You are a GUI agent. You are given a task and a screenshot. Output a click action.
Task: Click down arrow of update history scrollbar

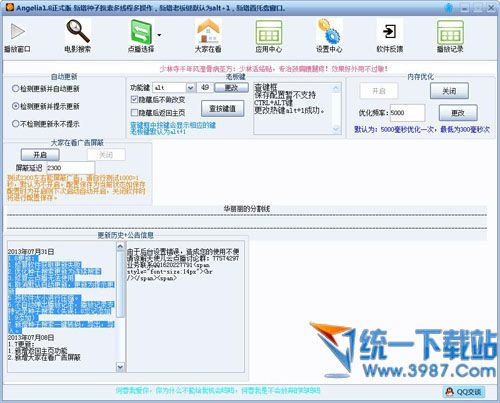pos(120,367)
